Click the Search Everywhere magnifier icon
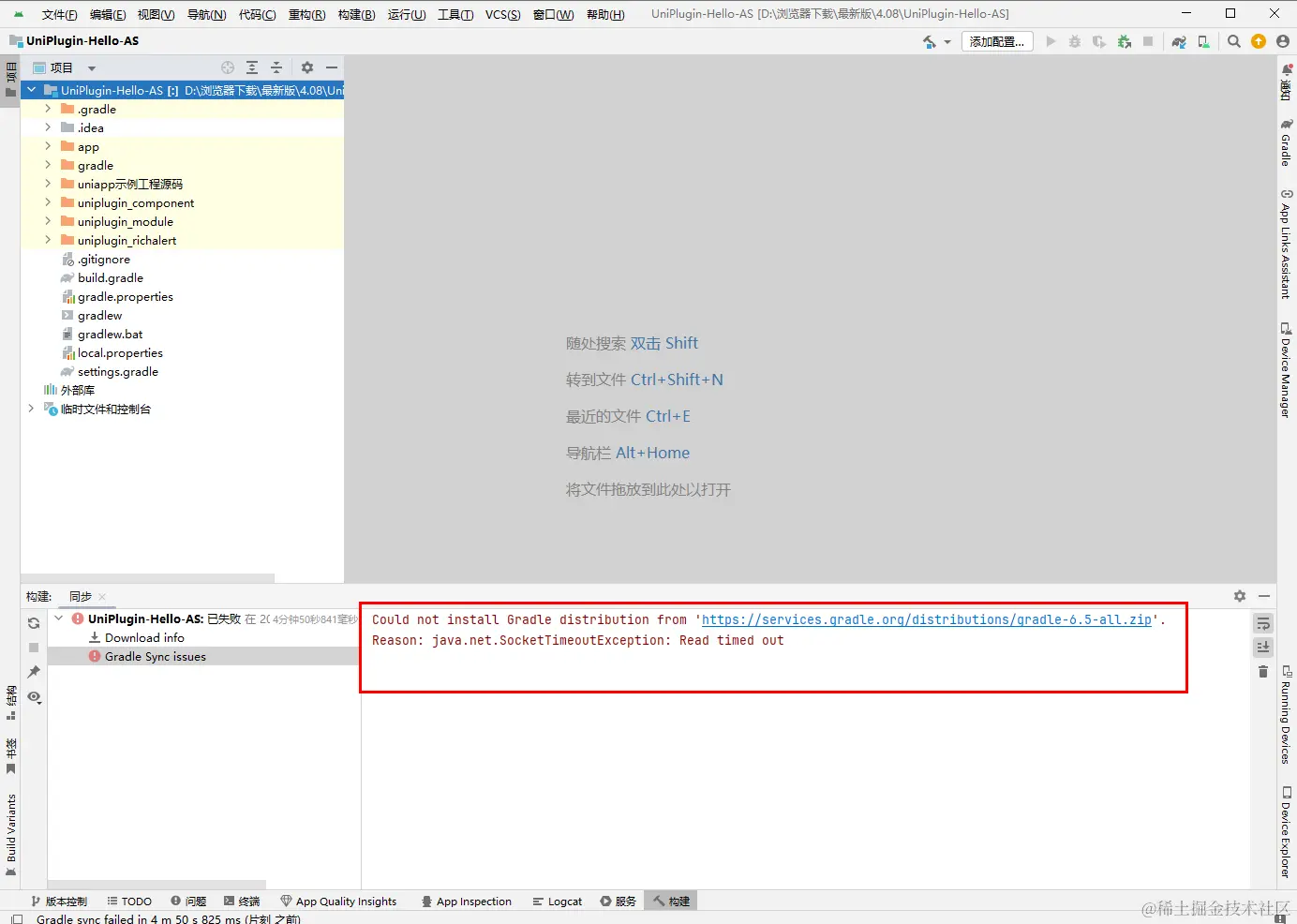Image resolution: width=1297 pixels, height=924 pixels. (x=1234, y=41)
